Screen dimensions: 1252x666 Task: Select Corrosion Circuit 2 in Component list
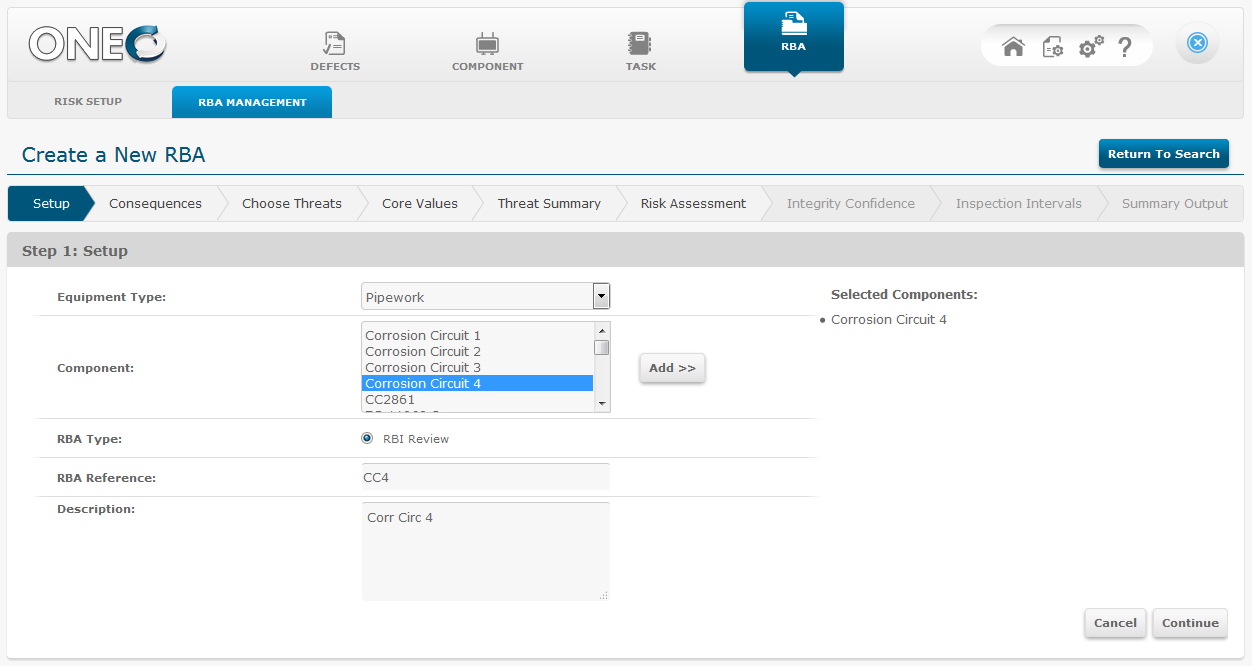click(x=423, y=352)
